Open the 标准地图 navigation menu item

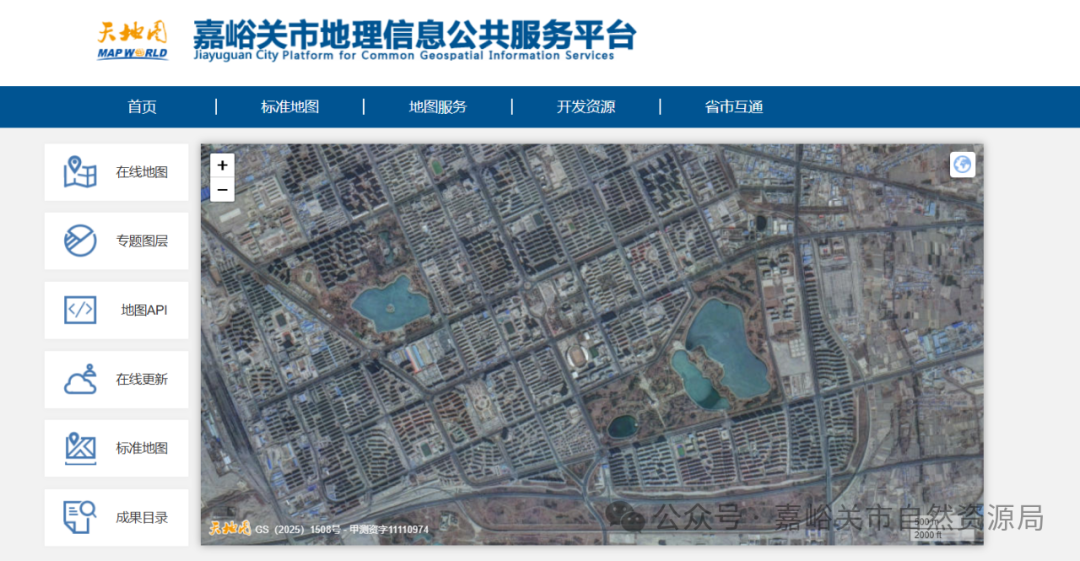(290, 107)
